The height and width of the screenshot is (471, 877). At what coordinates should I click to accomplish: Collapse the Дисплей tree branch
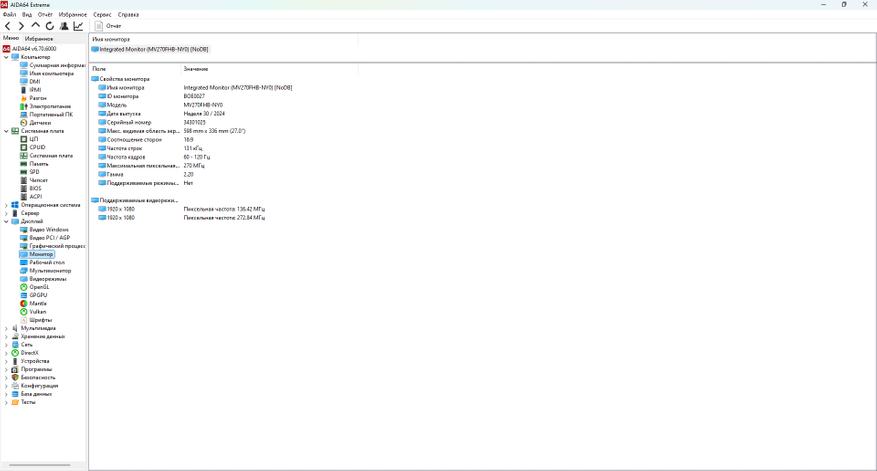click(x=6, y=222)
